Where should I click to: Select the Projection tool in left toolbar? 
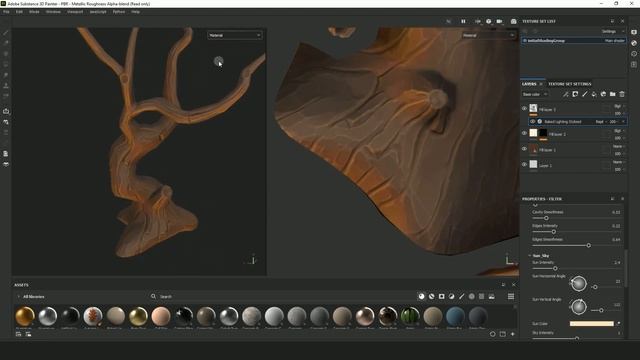pos(6,53)
